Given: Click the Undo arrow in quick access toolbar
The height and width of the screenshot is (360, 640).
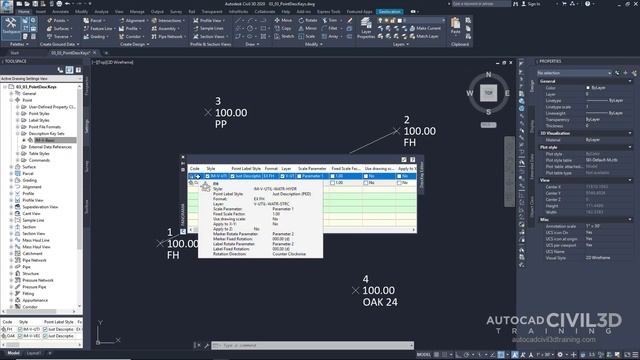Looking at the screenshot, I should pyautogui.click(x=68, y=4).
